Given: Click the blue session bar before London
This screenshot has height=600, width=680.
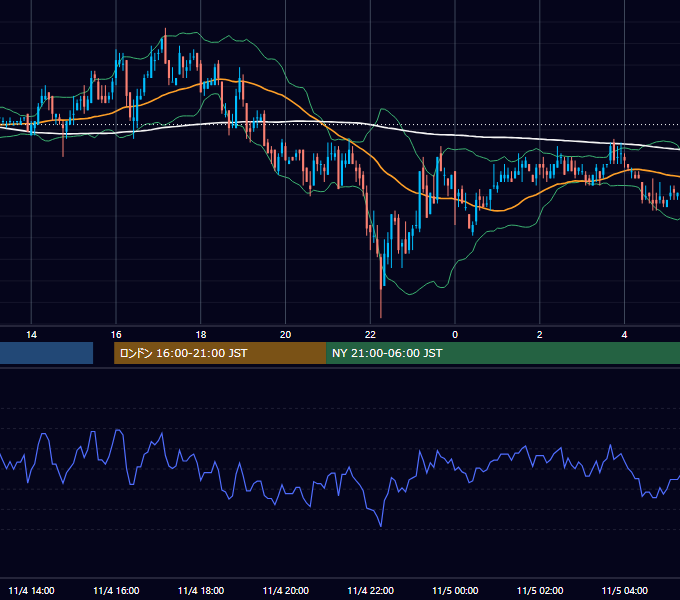Looking at the screenshot, I should (46, 353).
